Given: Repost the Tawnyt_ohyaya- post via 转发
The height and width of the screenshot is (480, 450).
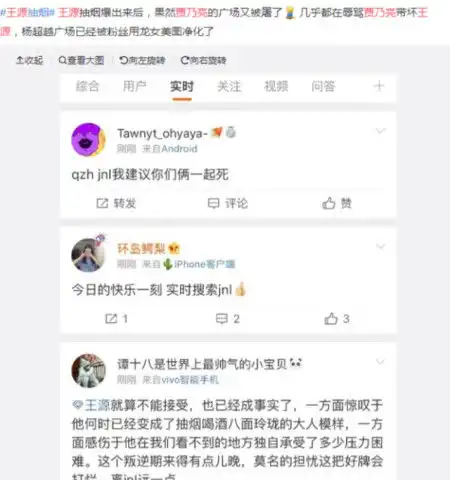Looking at the screenshot, I should click(x=116, y=203).
